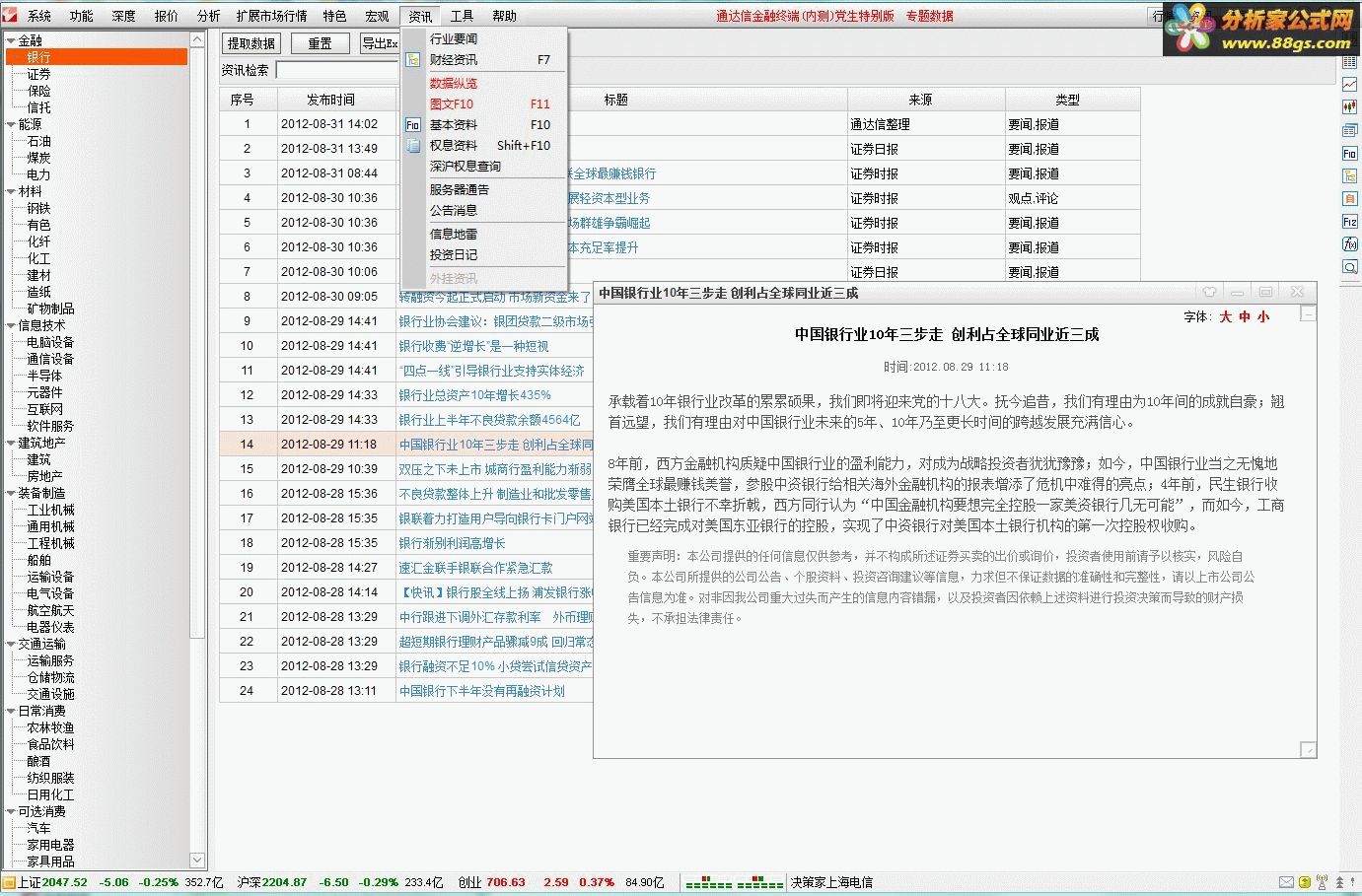Click the icon beside 权息资料 menu entry

point(413,146)
